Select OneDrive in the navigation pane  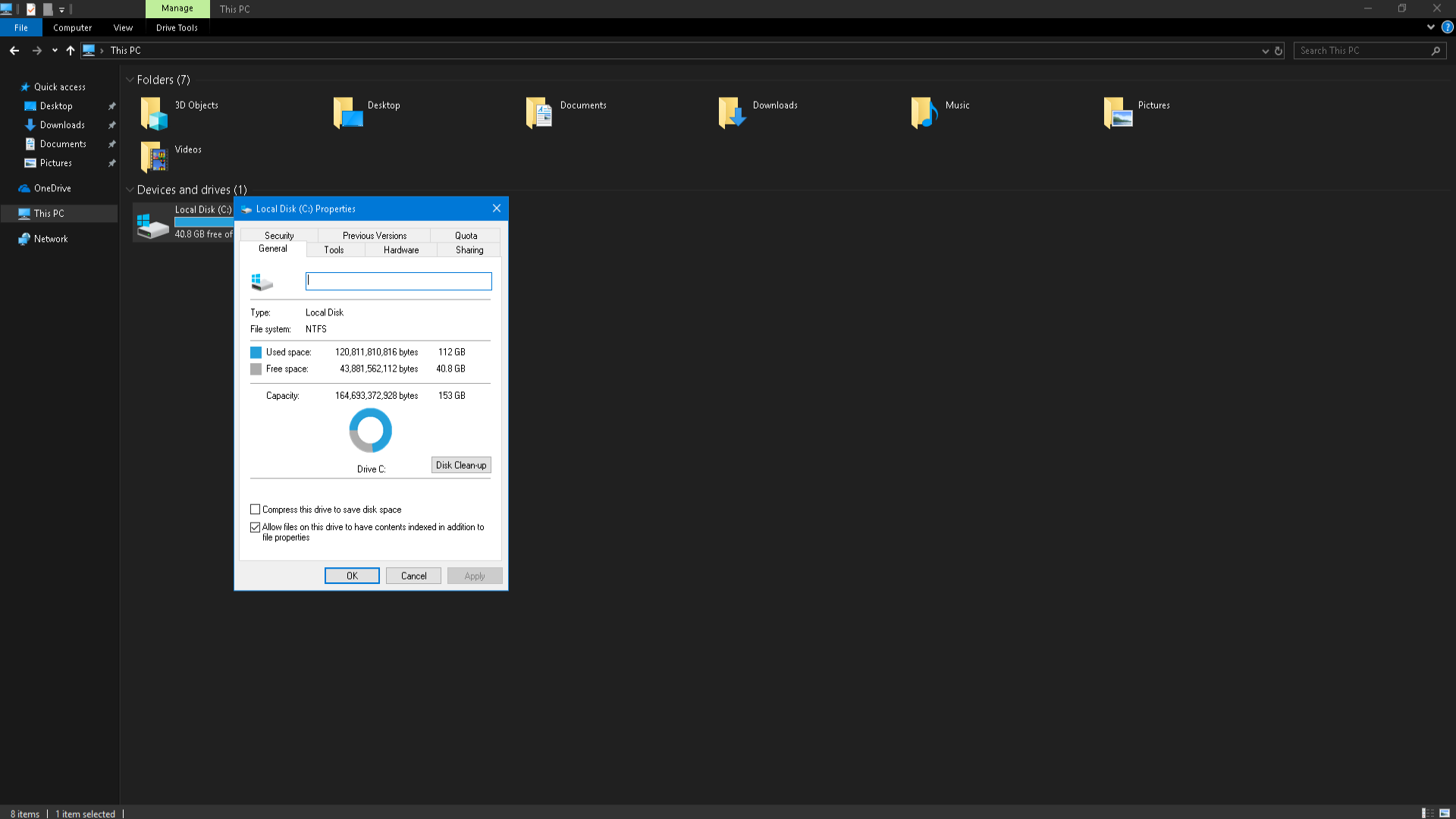(52, 188)
